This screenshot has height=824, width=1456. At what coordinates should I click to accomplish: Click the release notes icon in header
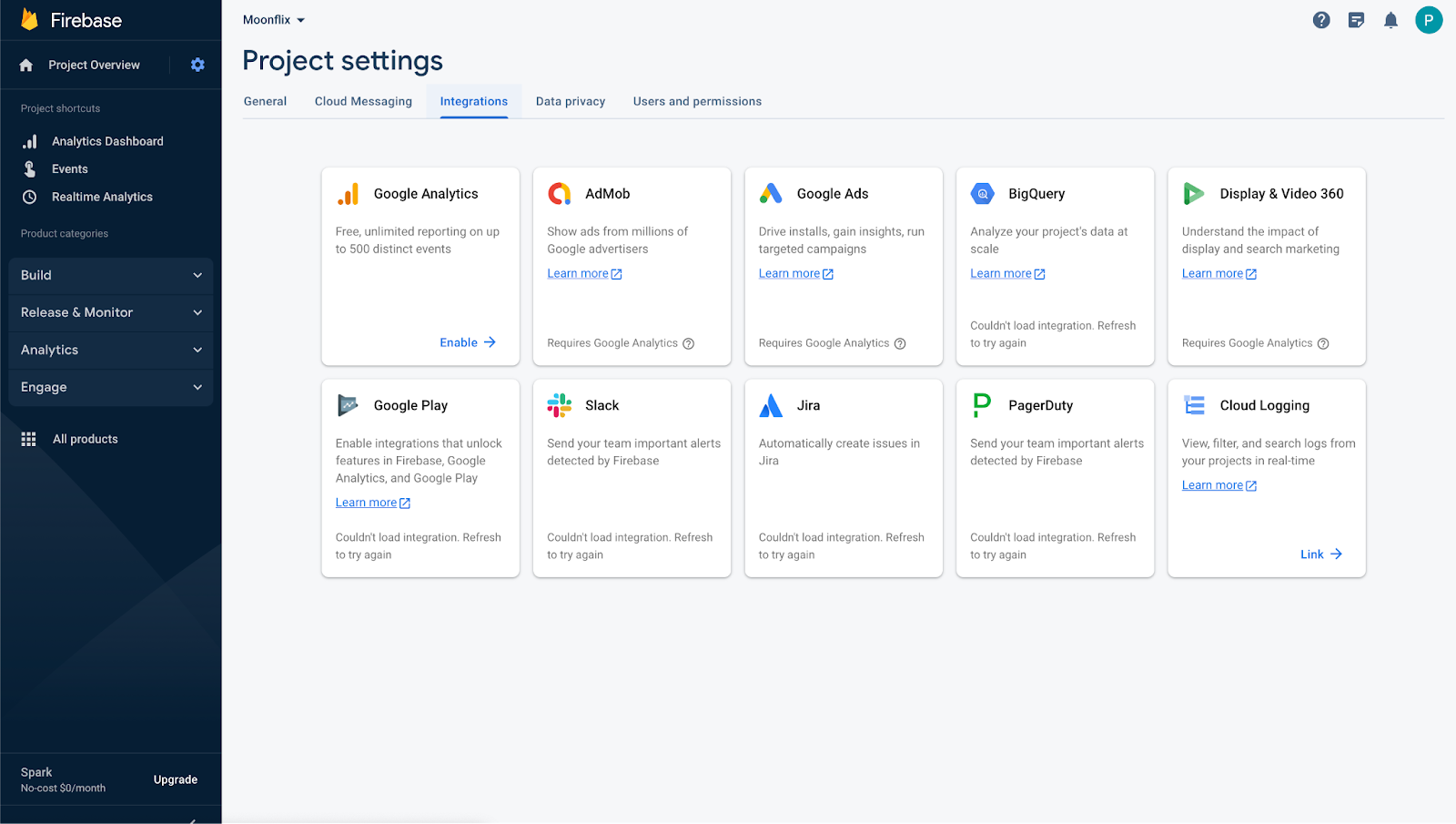click(1356, 20)
